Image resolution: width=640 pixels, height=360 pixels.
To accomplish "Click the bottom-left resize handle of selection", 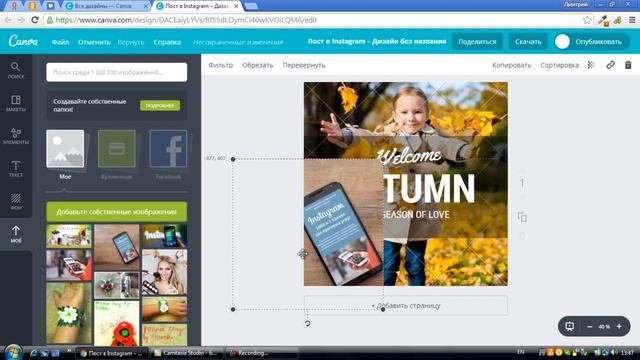I will coord(233,309).
